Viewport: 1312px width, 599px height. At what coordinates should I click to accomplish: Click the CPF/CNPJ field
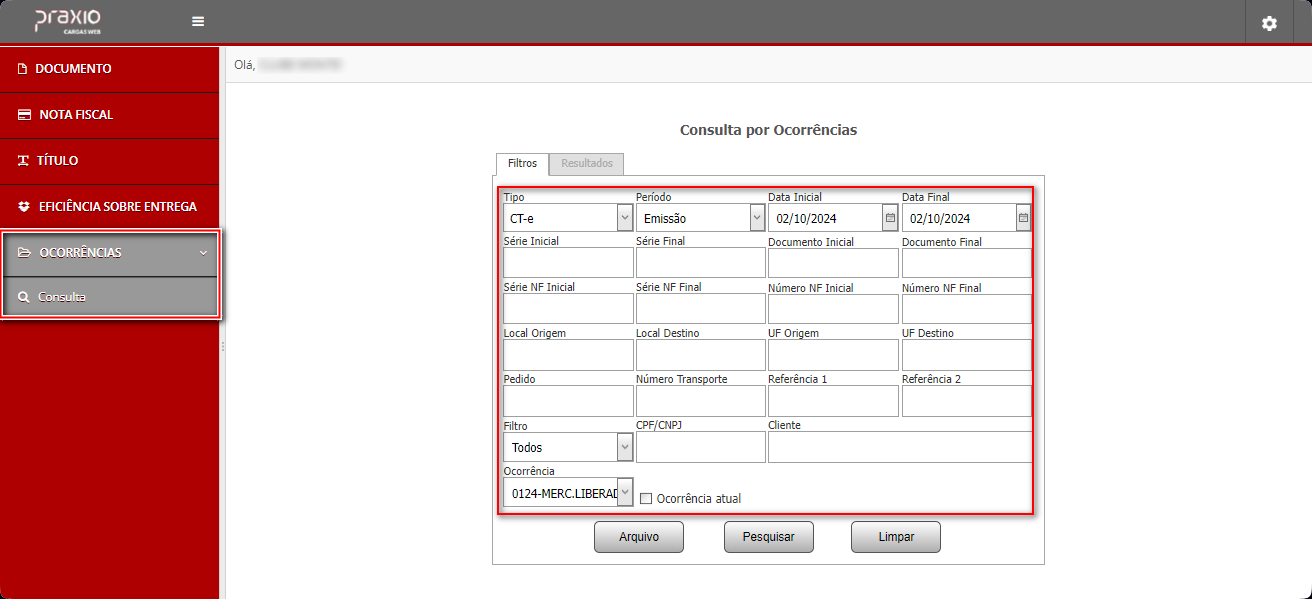[x=701, y=447]
